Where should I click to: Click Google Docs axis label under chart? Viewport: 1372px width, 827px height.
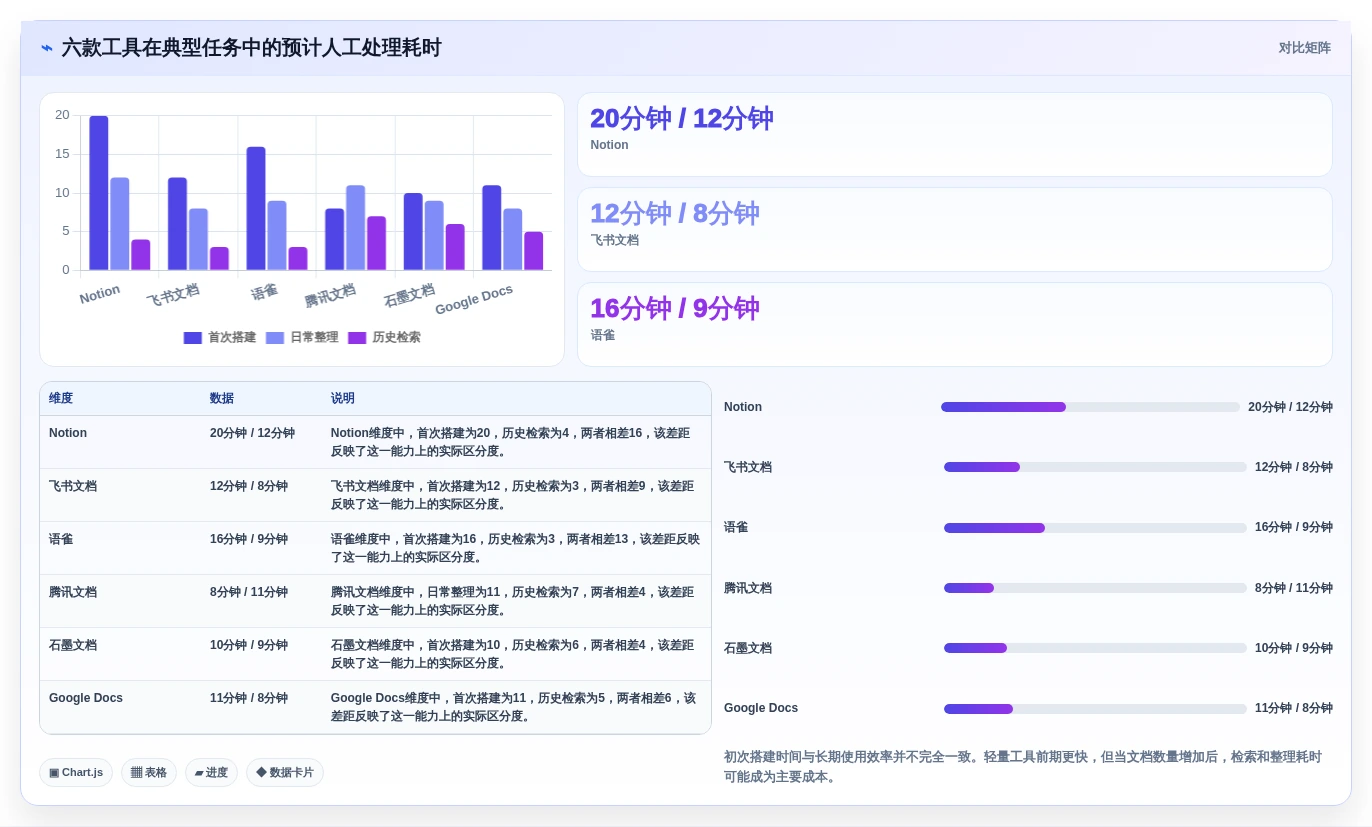(474, 299)
